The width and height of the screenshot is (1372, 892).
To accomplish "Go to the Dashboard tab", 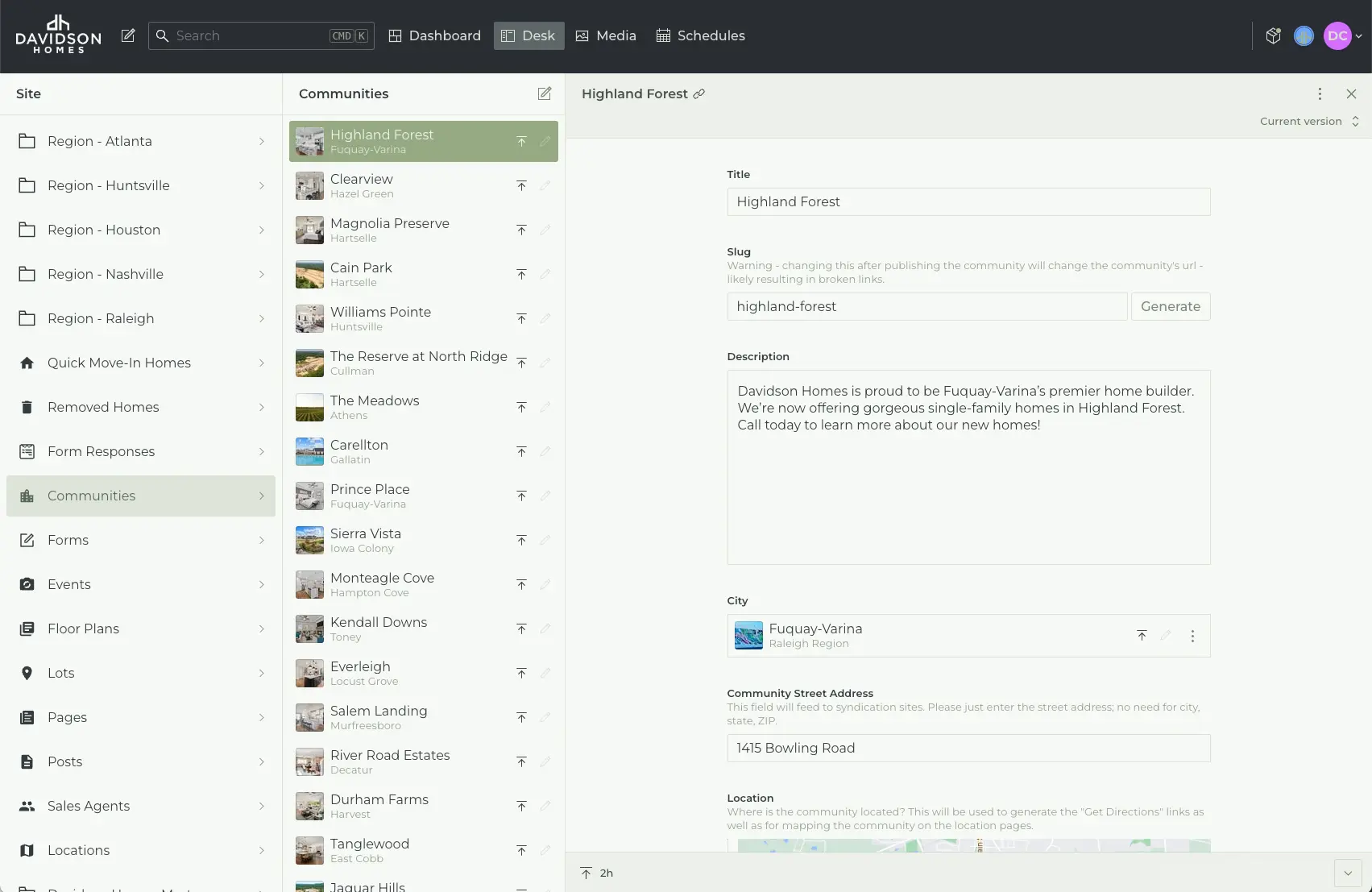I will (x=434, y=35).
